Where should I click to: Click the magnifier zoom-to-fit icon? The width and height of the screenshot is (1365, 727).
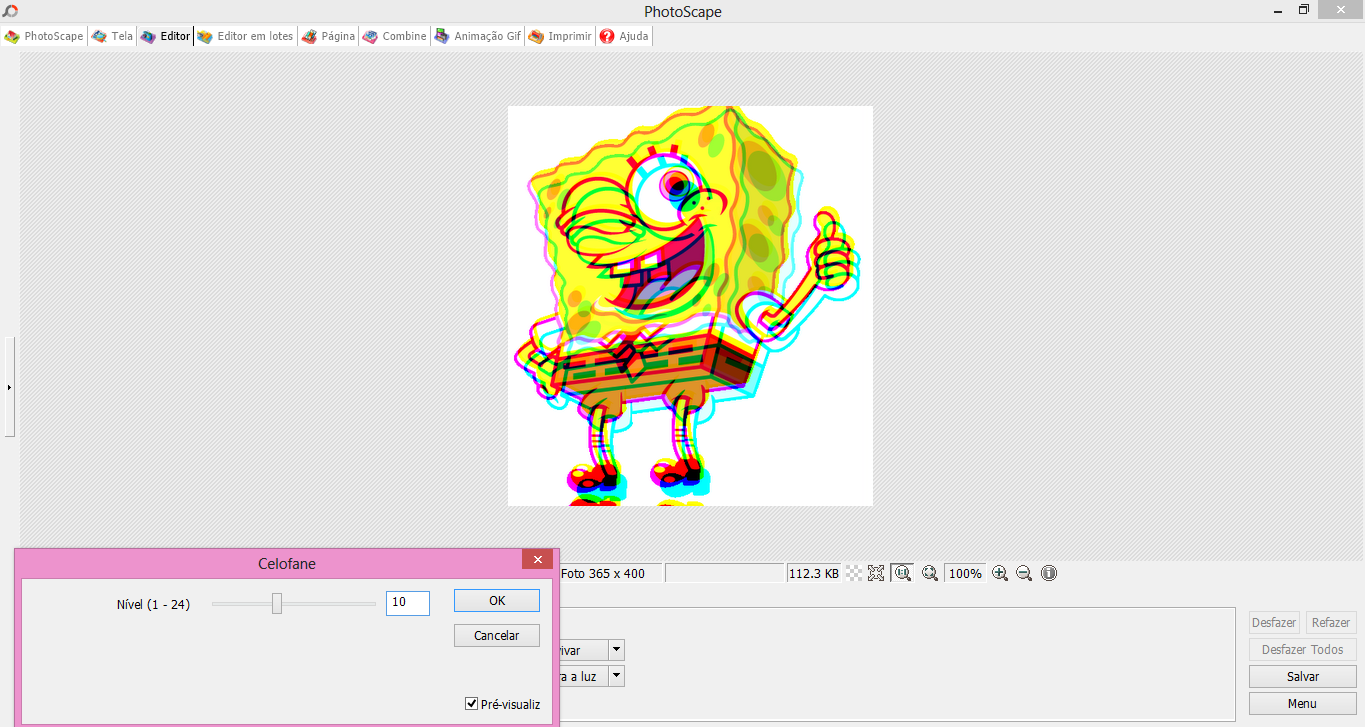coord(930,573)
